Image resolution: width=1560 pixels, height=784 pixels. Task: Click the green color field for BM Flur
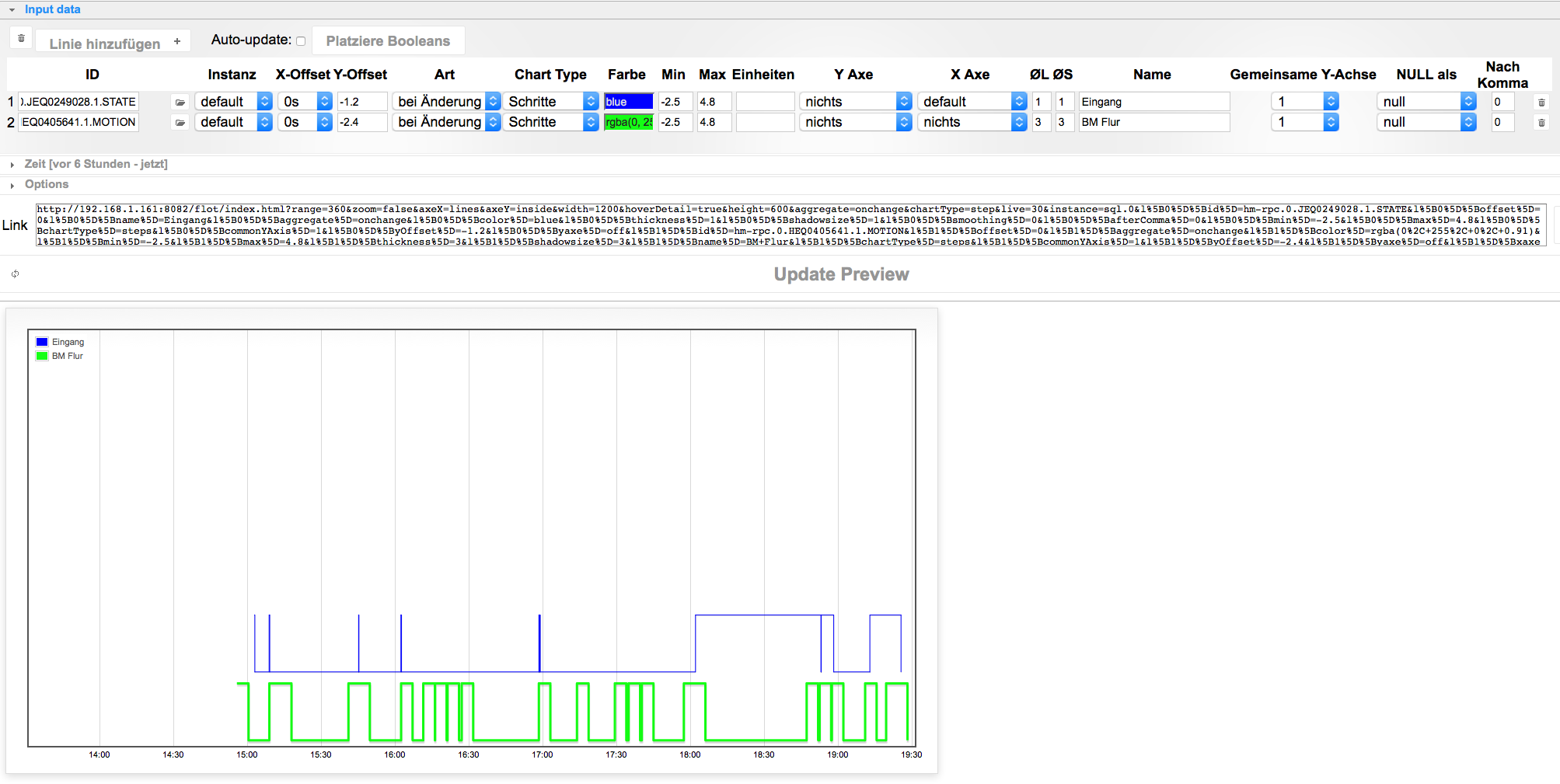point(629,122)
